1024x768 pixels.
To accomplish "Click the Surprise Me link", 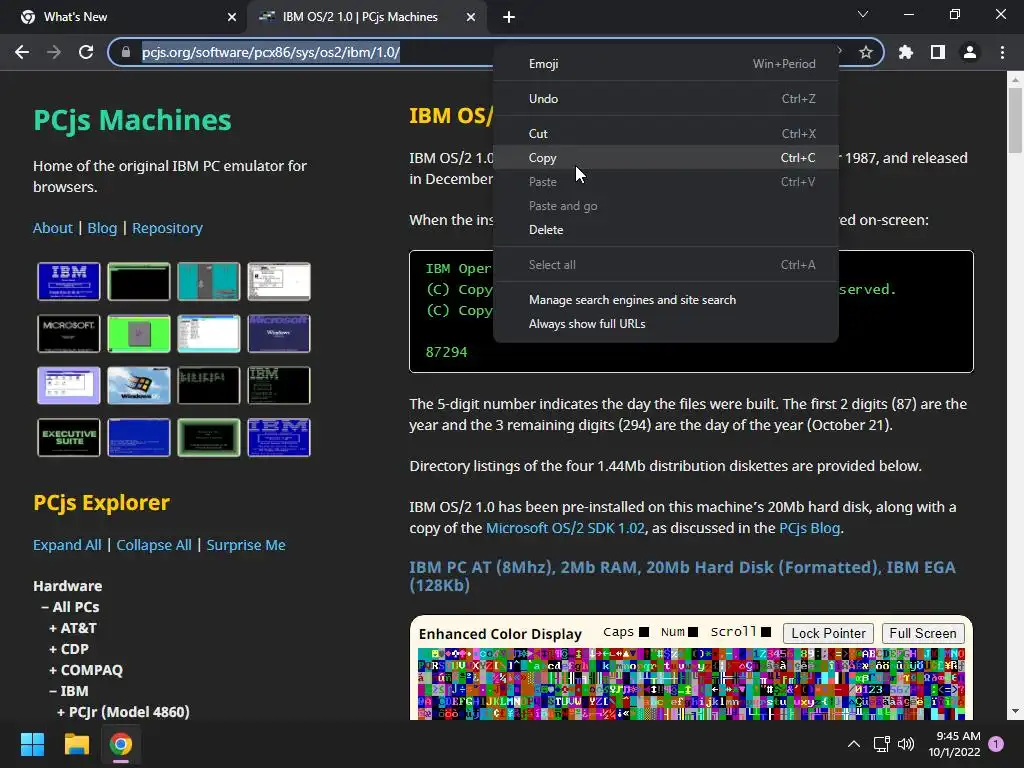I will (246, 545).
